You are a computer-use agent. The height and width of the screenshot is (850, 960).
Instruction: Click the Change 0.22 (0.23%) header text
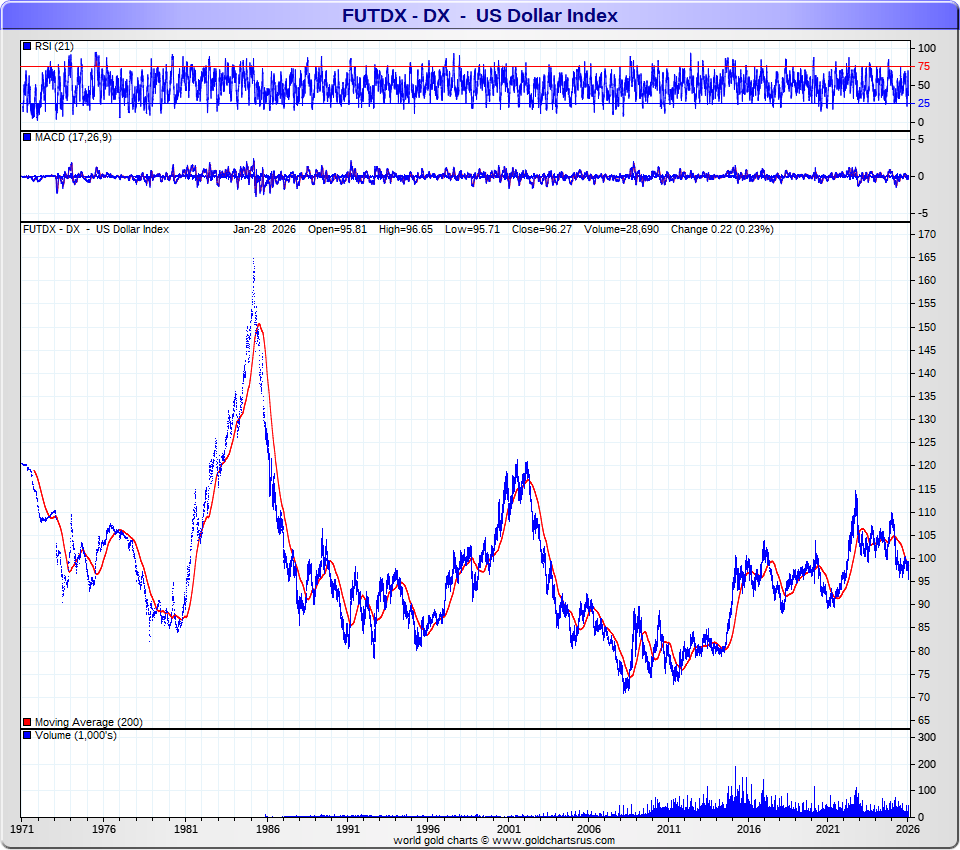721,229
